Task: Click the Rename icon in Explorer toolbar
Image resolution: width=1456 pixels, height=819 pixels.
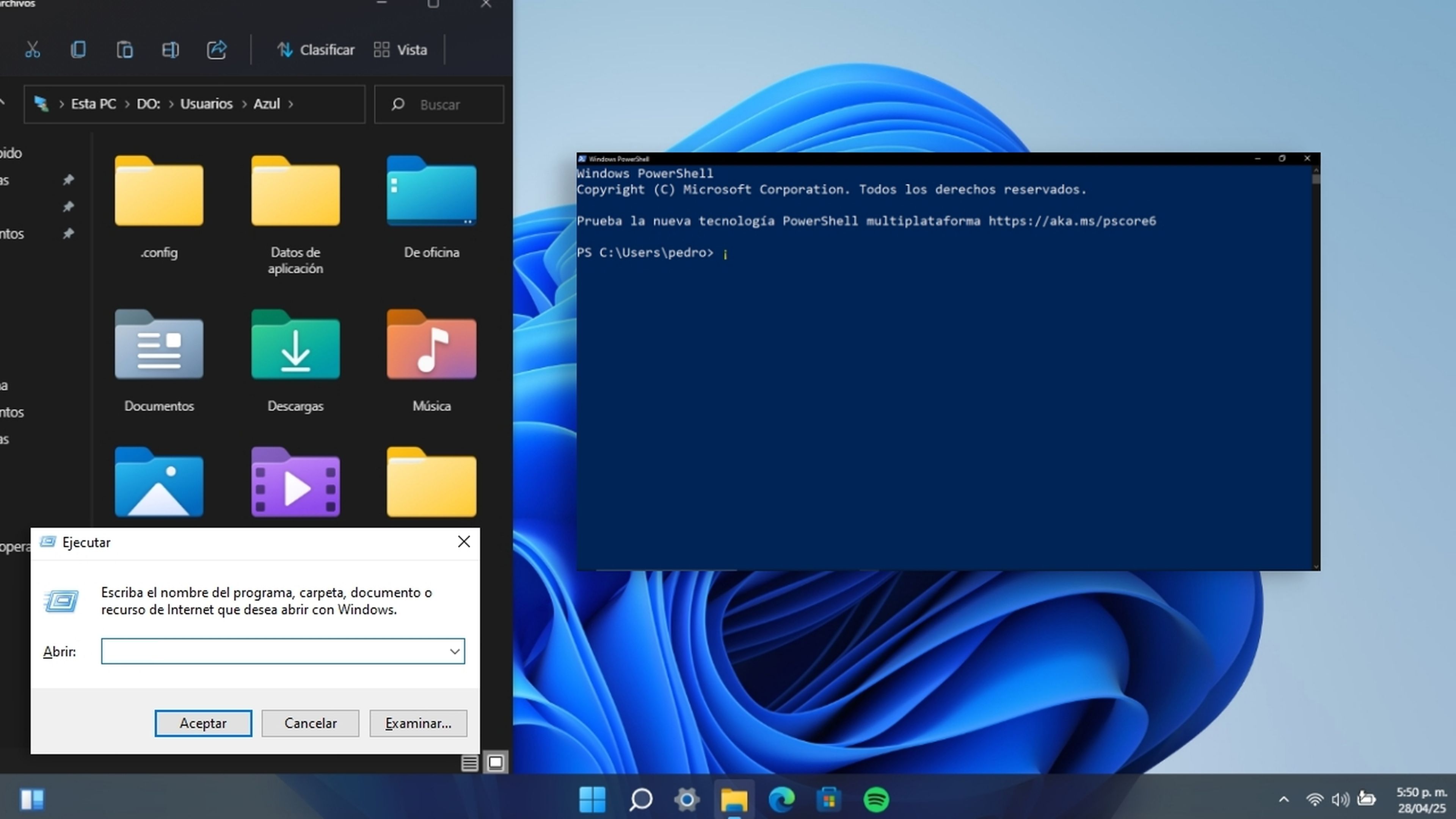Action: click(x=170, y=50)
